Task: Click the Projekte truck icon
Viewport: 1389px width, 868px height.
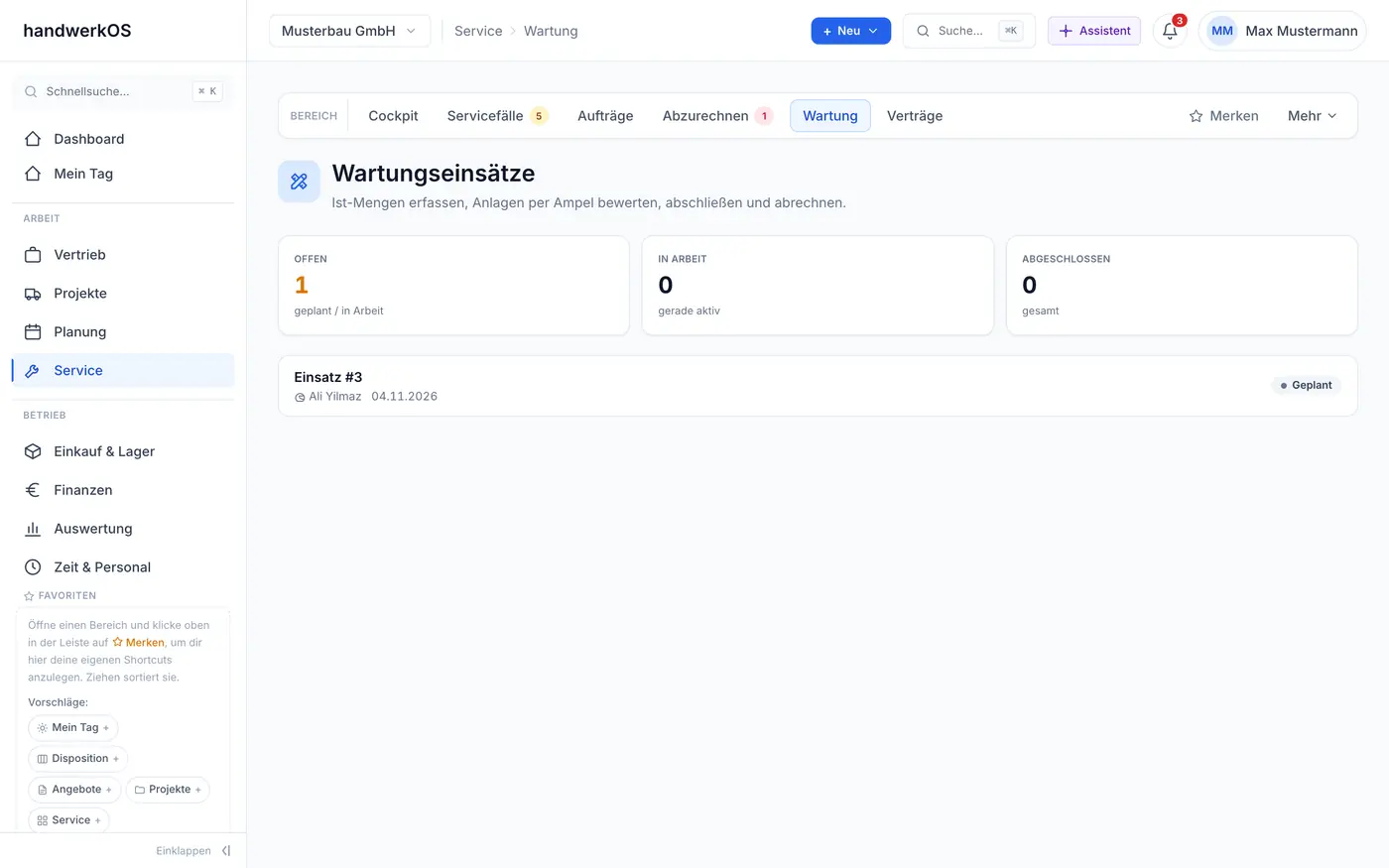Action: (x=33, y=294)
